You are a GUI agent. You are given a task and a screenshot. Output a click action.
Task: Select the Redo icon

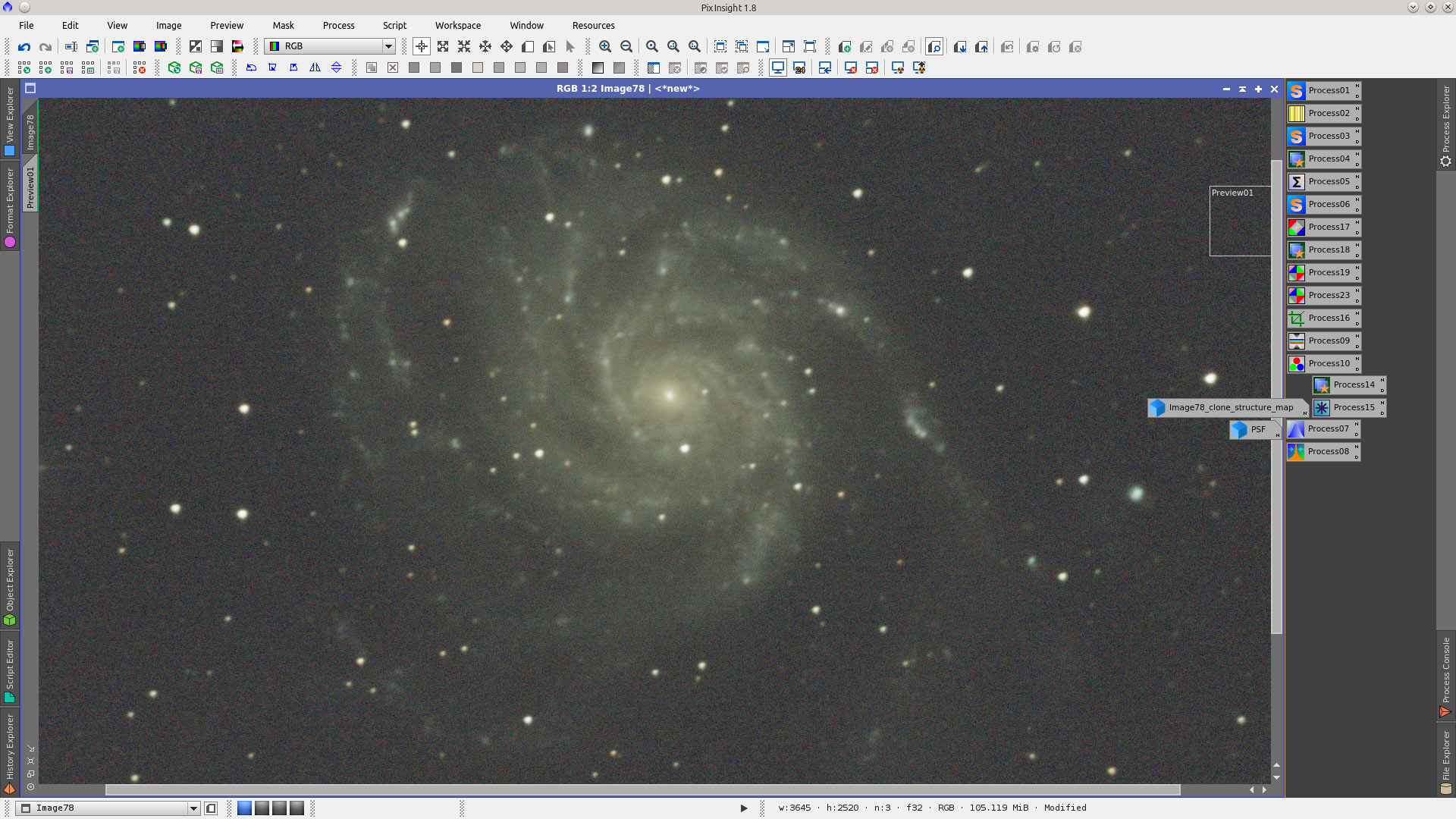(x=45, y=46)
